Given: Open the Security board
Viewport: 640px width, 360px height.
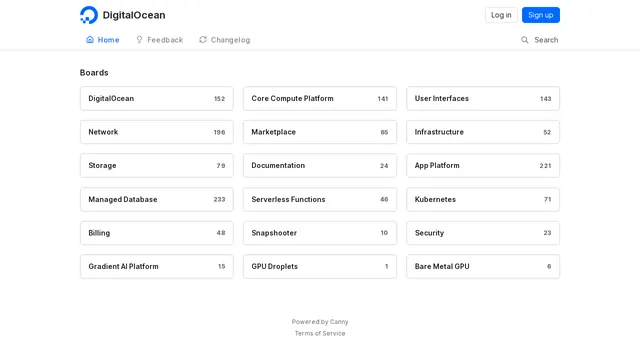Looking at the screenshot, I should (x=483, y=233).
